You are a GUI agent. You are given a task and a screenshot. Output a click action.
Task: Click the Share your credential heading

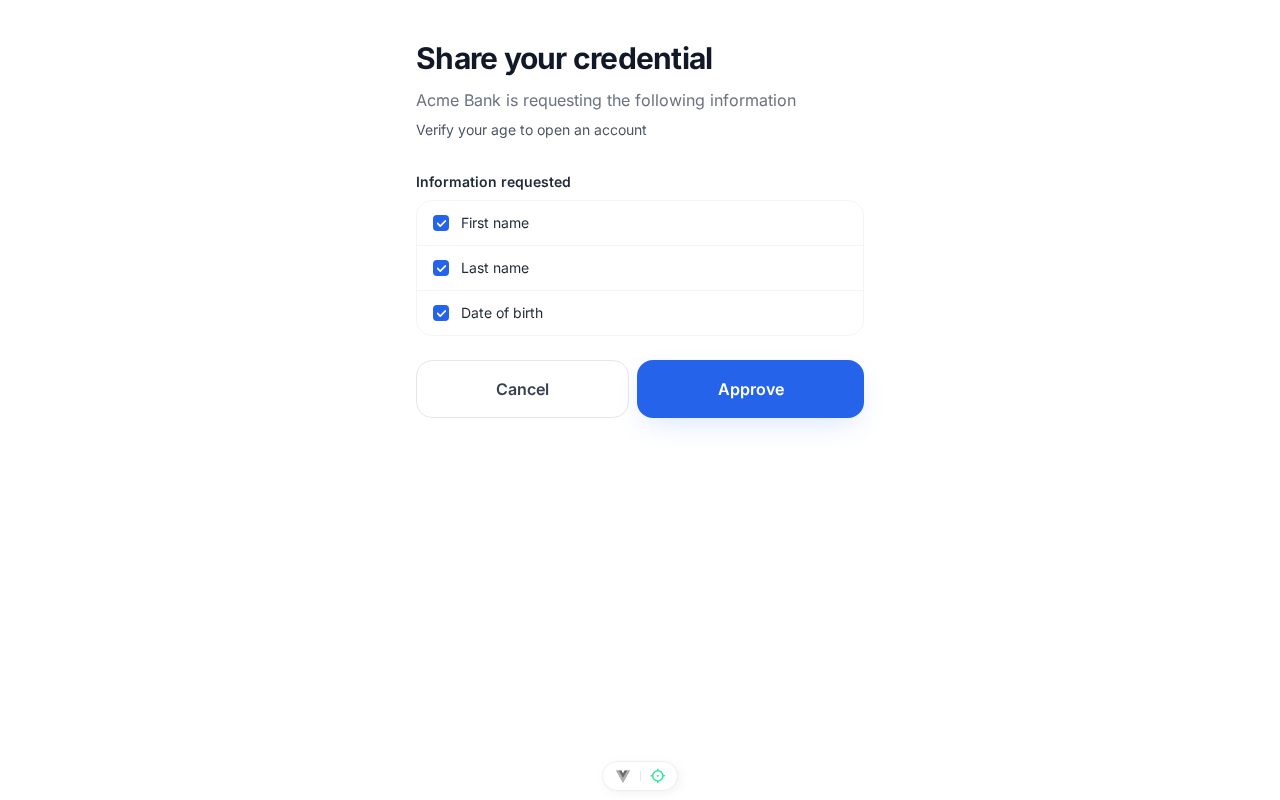(564, 58)
